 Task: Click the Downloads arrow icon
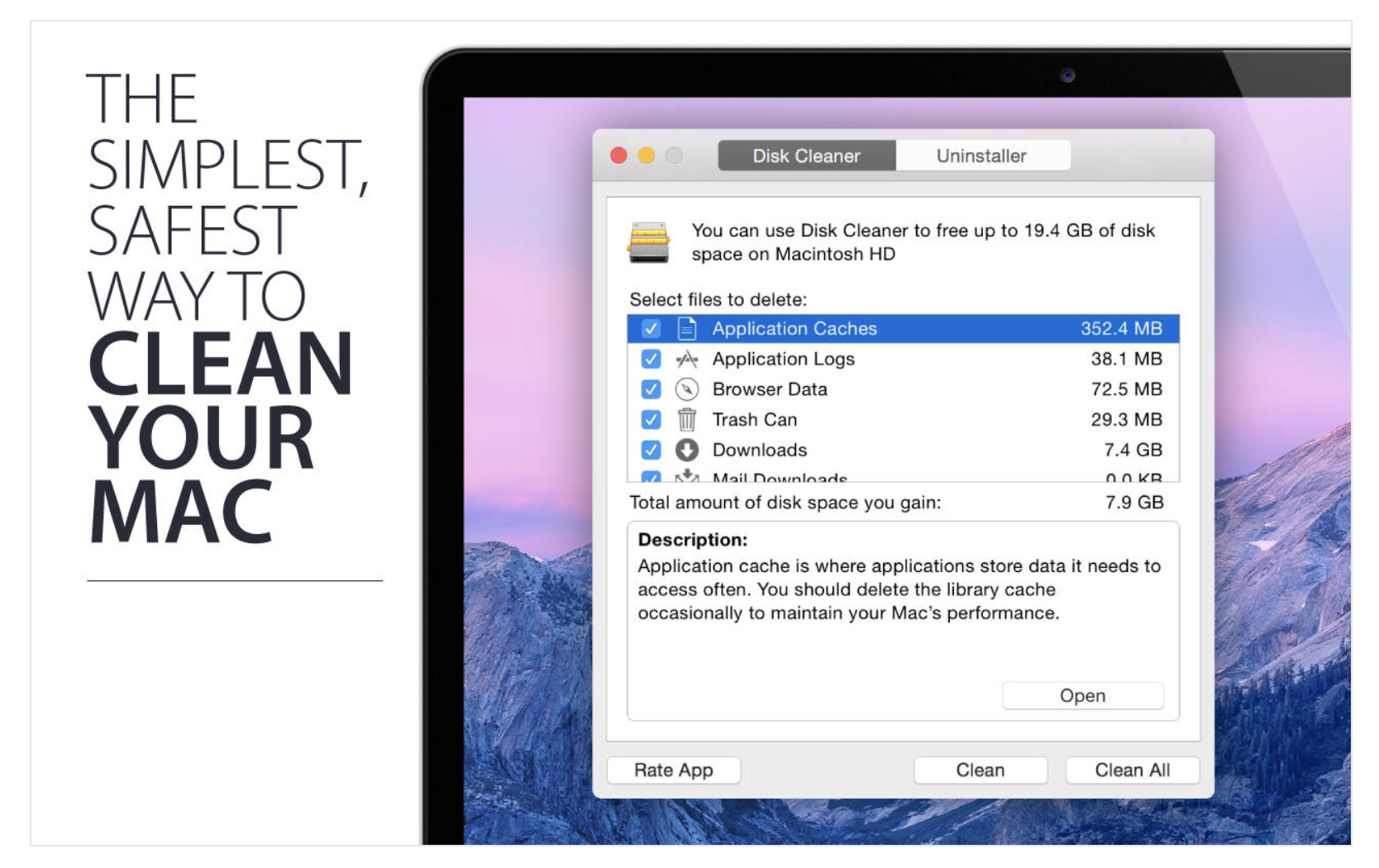pyautogui.click(x=686, y=451)
